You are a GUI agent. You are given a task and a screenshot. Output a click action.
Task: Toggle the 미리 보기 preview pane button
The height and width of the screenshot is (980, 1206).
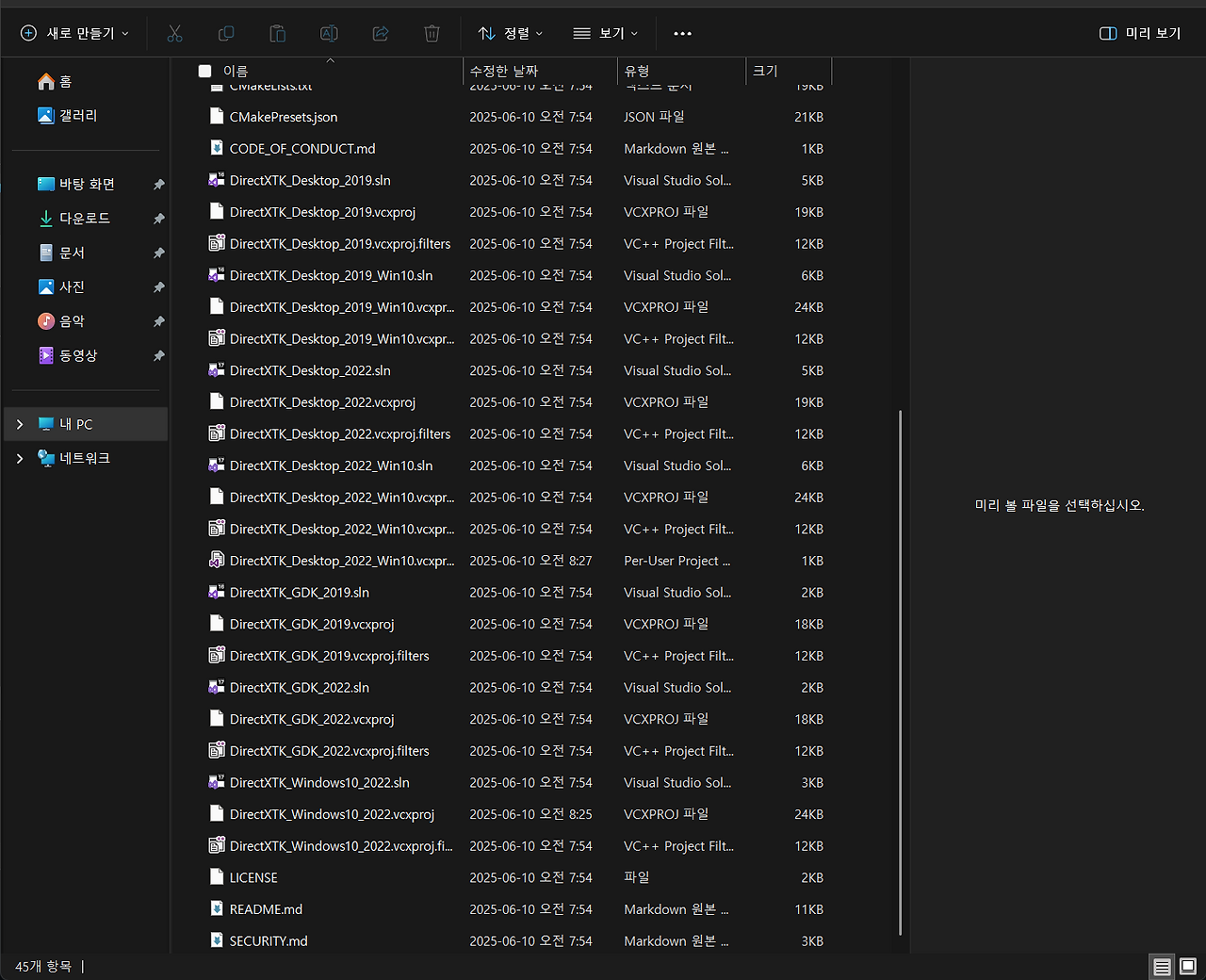tap(1140, 33)
